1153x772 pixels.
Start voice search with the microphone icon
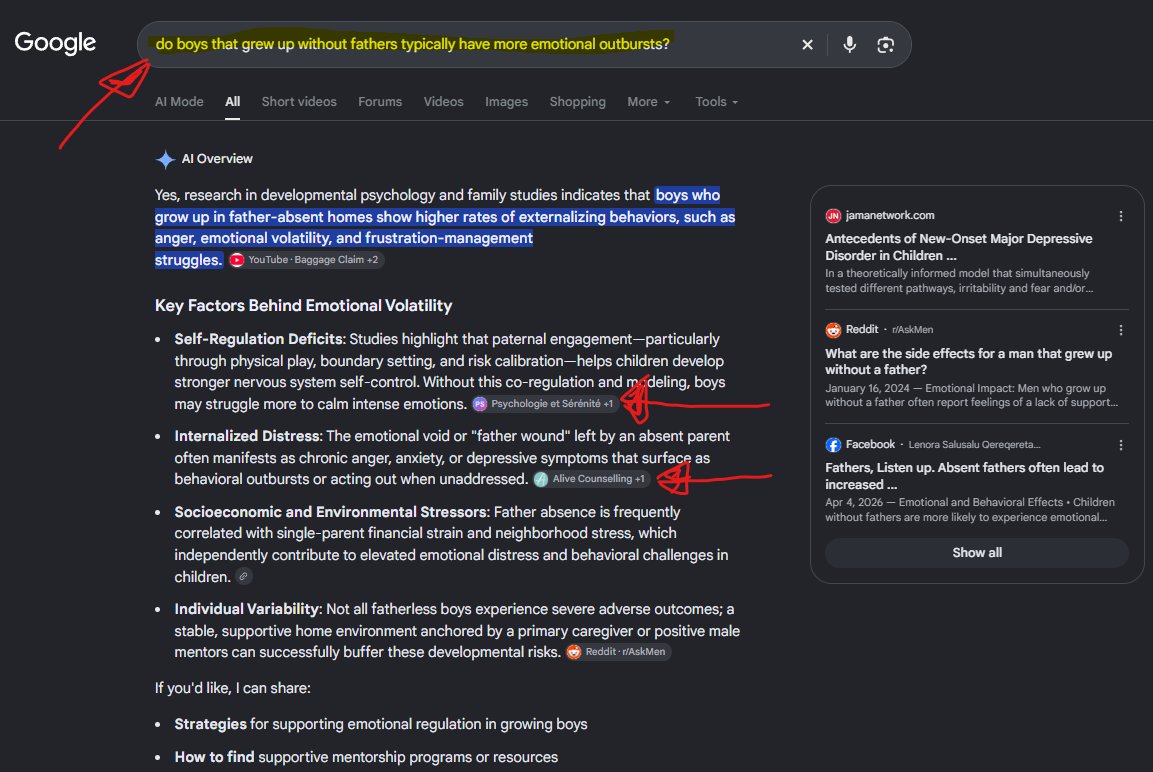tap(849, 45)
